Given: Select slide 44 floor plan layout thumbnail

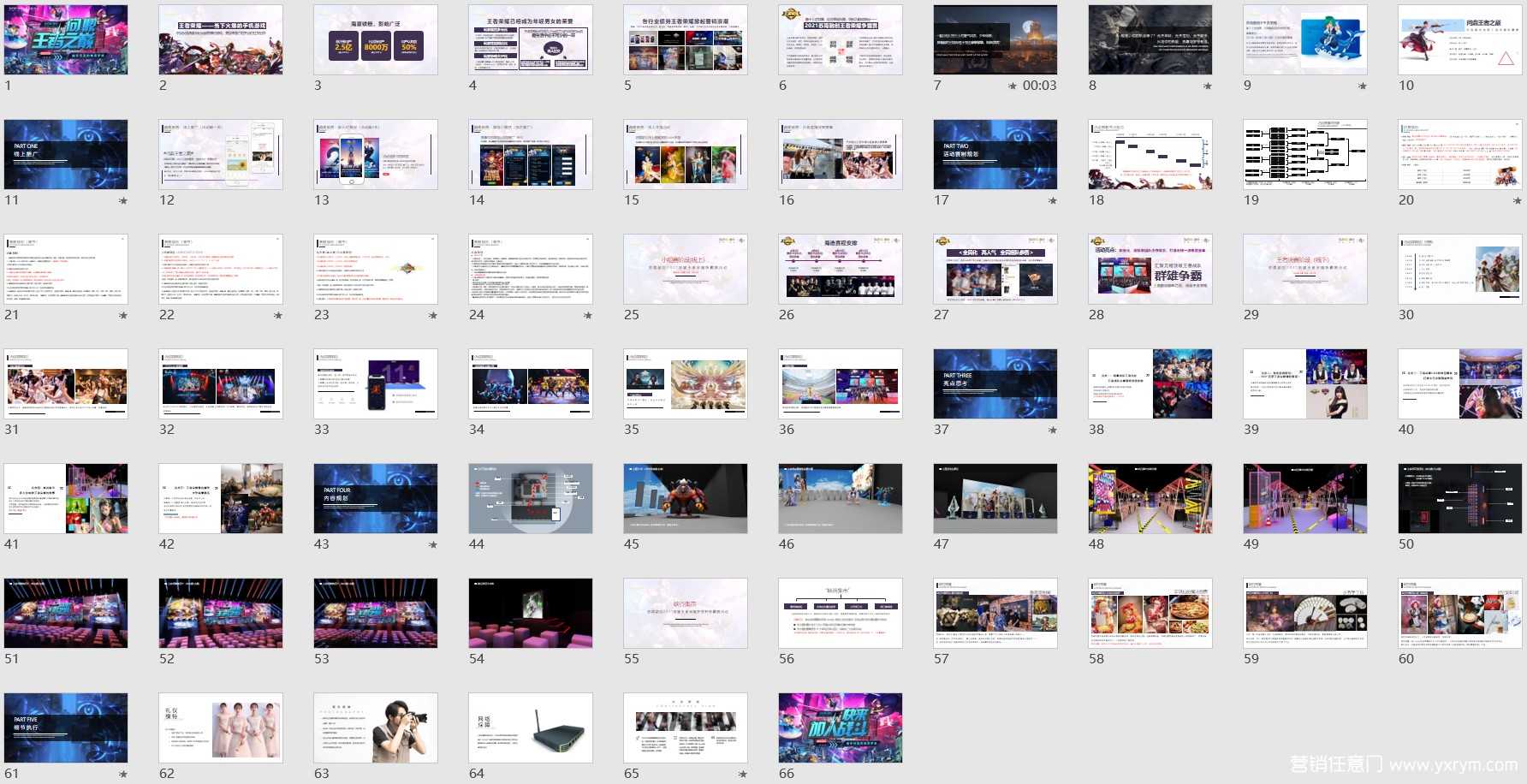Looking at the screenshot, I should [531, 499].
